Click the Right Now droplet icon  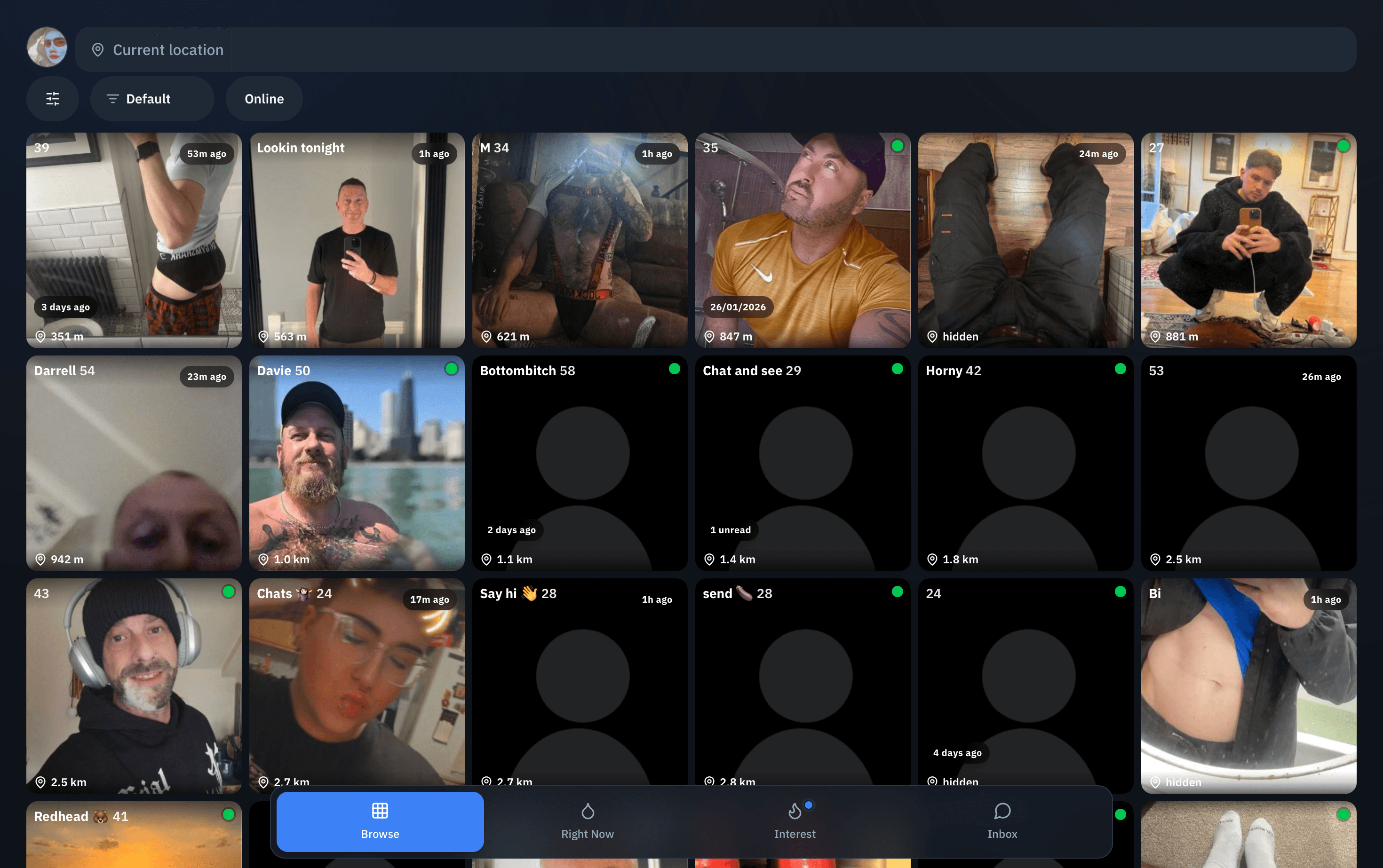point(588,811)
